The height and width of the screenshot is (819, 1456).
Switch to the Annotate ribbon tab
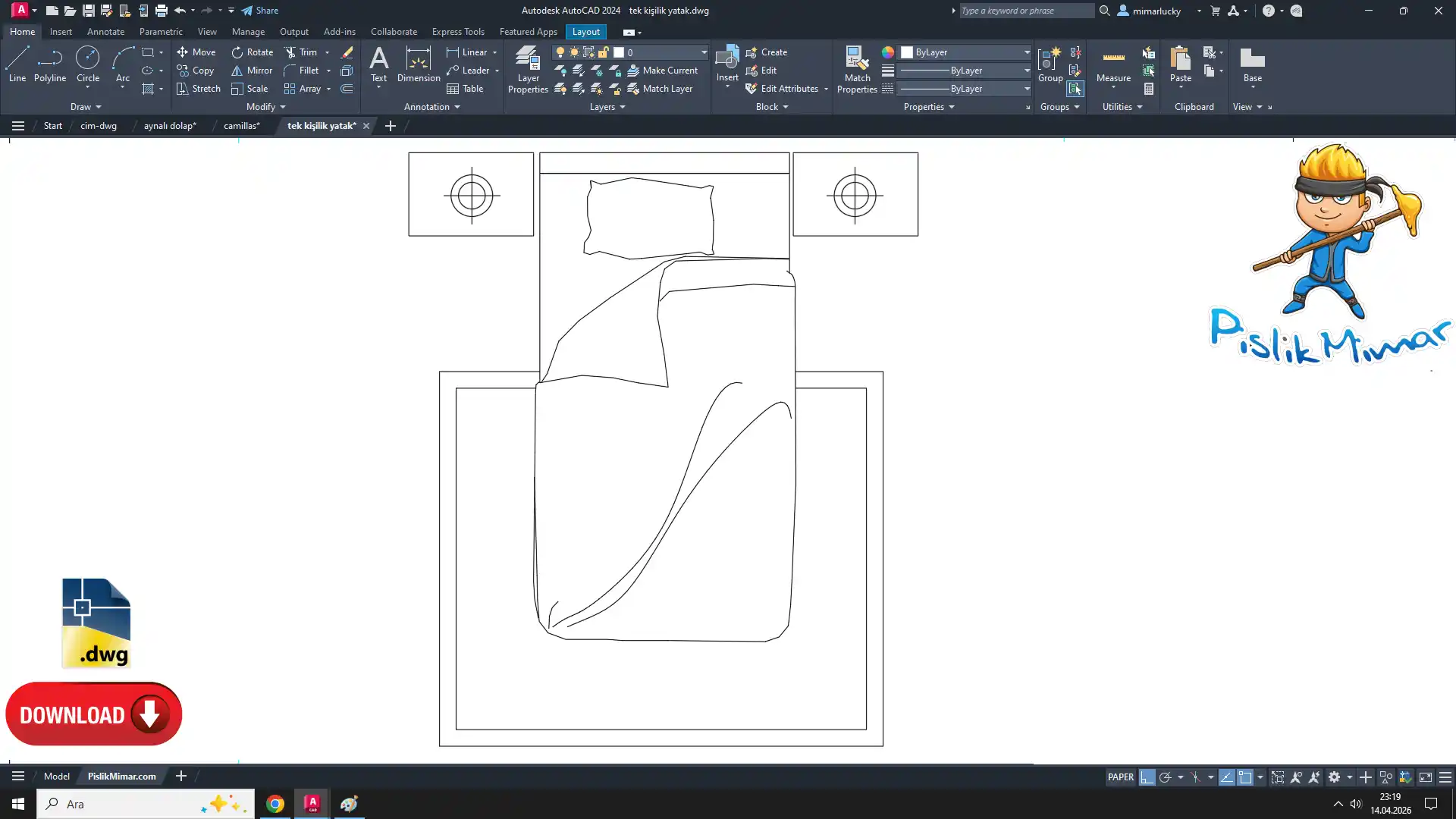tap(105, 32)
